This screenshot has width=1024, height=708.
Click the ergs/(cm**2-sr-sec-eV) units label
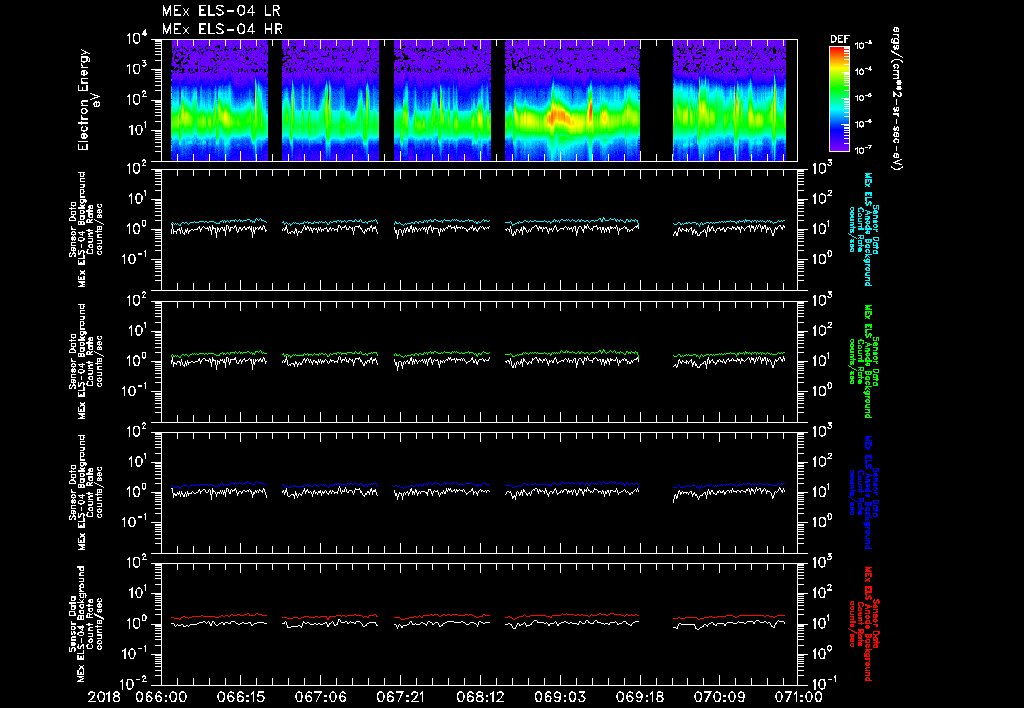click(897, 99)
